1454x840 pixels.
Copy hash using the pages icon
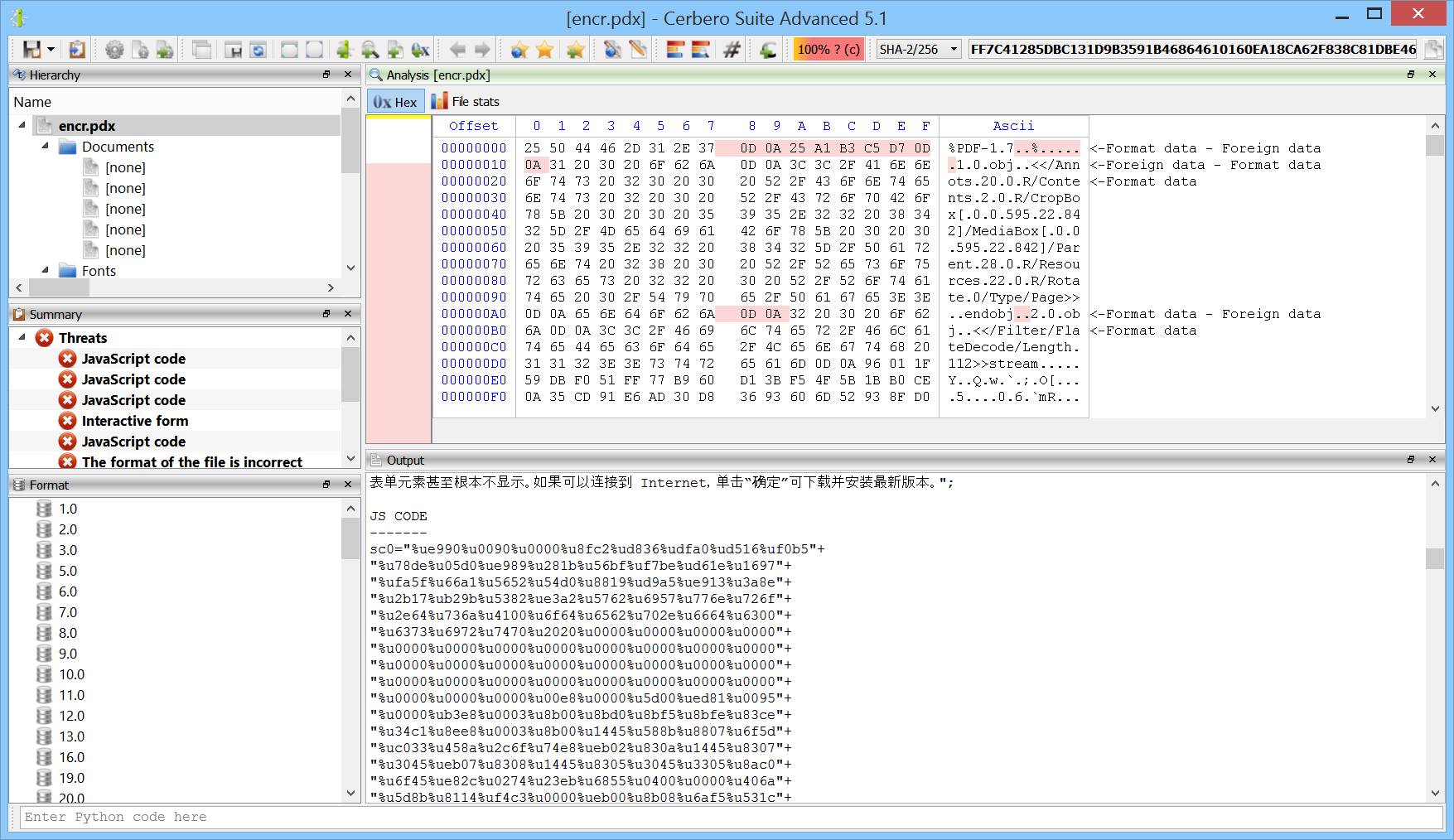pos(1433,50)
